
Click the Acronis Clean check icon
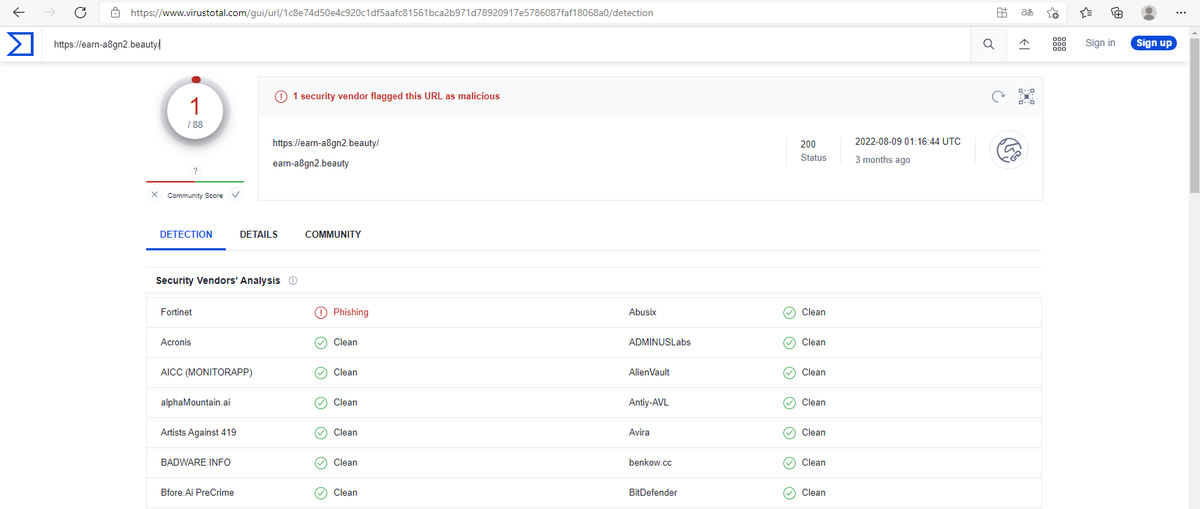point(321,342)
